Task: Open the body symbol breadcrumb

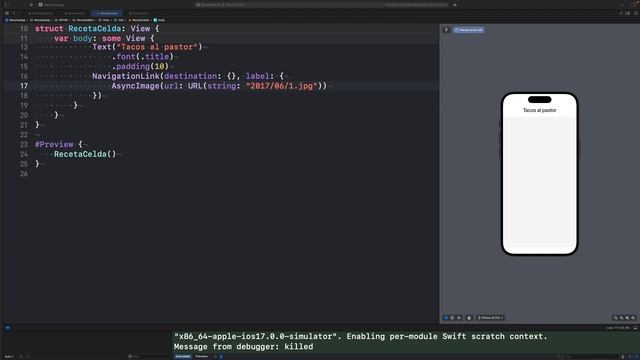Action: pyautogui.click(x=159, y=20)
